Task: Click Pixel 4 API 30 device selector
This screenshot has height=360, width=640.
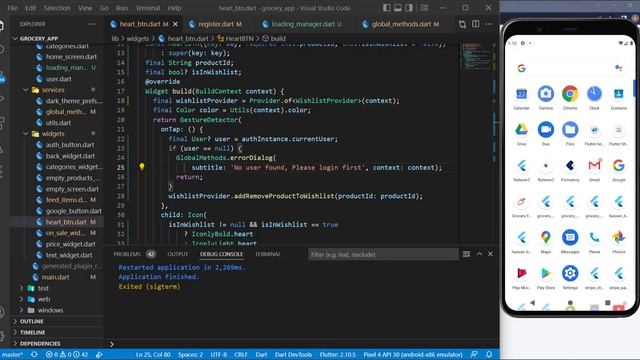Action: pyautogui.click(x=413, y=354)
